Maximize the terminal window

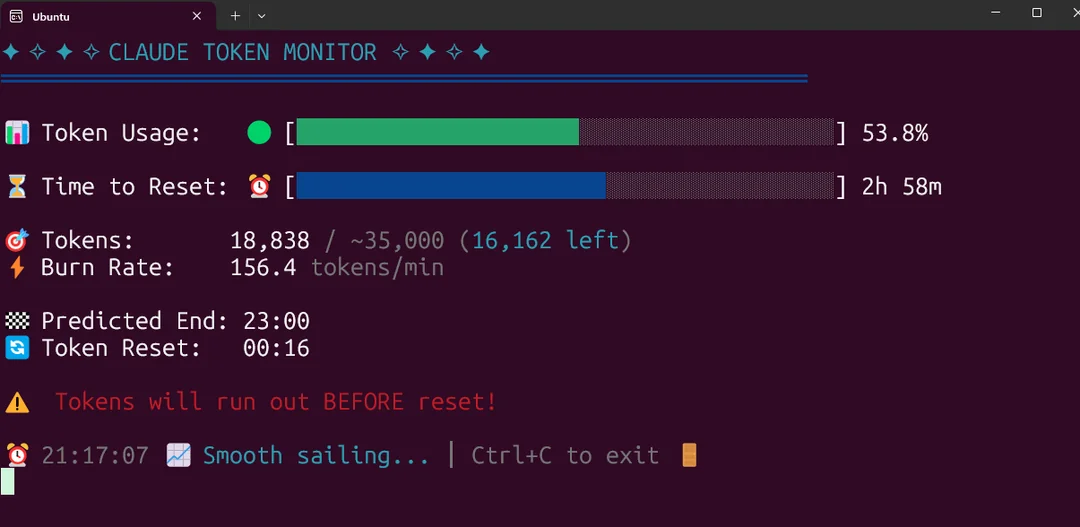[x=1037, y=13]
